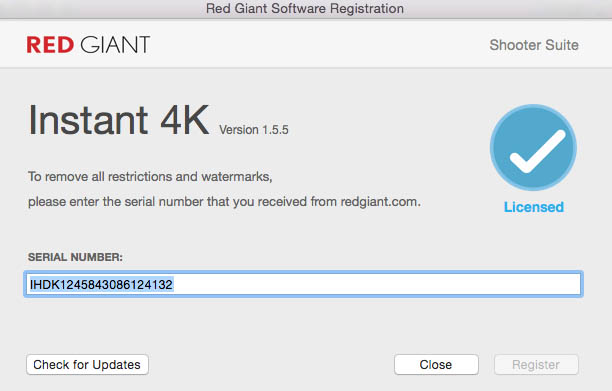Click the SERIAL NUMBER: label
The image size is (612, 391).
click(75, 257)
